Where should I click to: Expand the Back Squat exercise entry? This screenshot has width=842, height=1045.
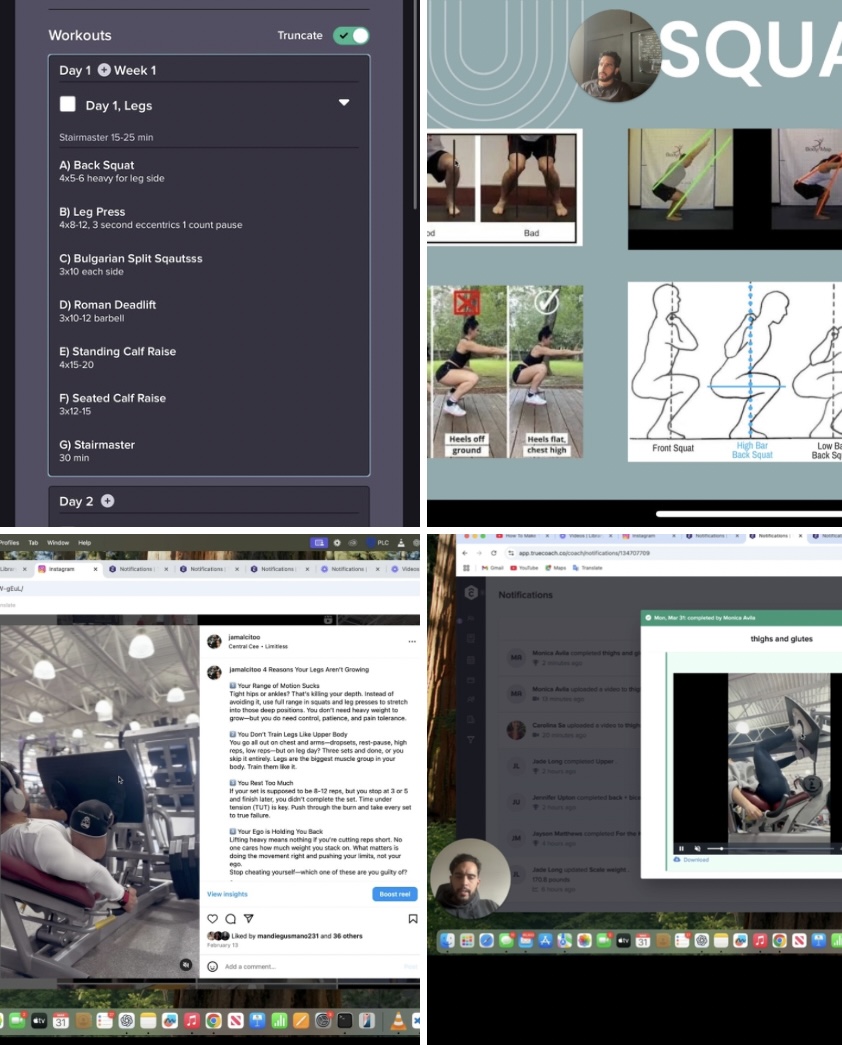[x=103, y=165]
